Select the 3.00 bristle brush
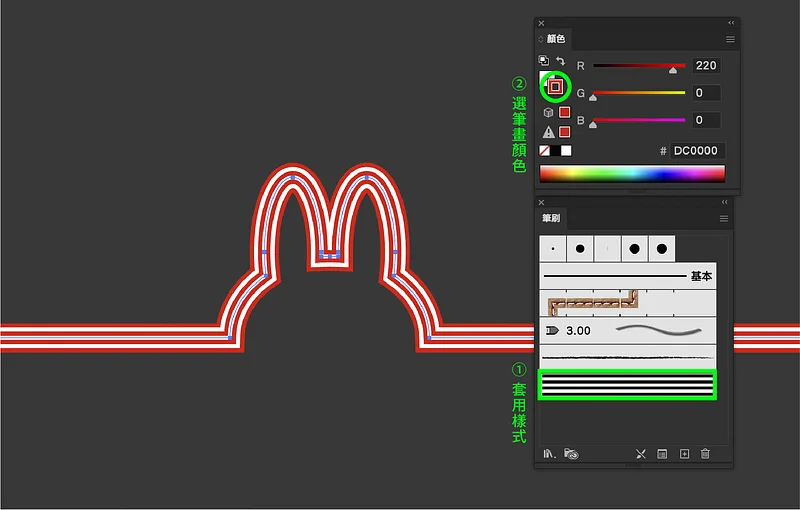This screenshot has height=510, width=800. tap(628, 330)
